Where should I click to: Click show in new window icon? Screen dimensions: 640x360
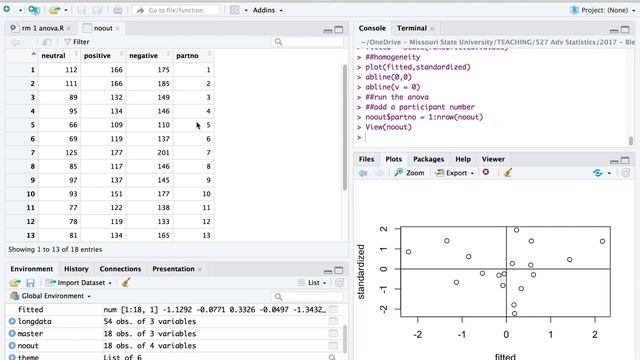[47, 42]
